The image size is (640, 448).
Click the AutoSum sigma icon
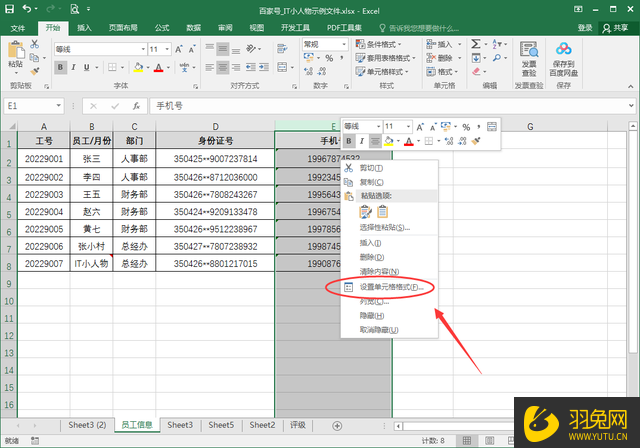[476, 44]
